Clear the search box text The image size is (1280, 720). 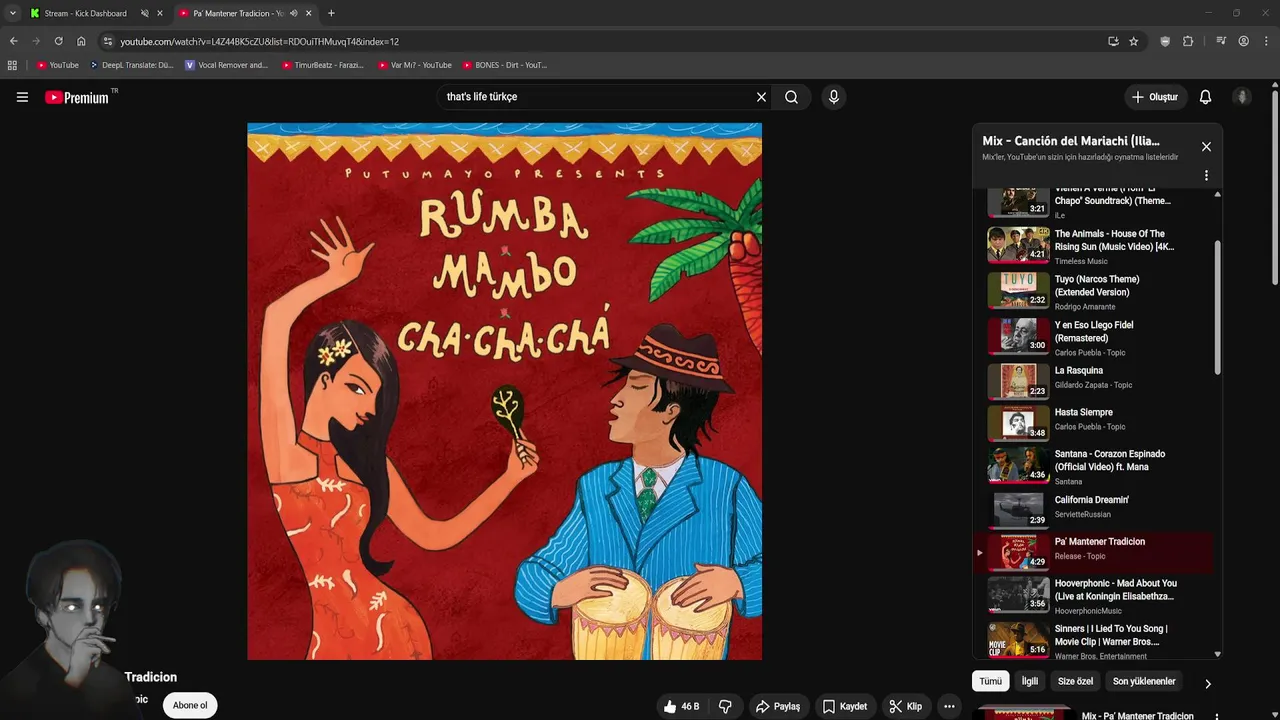761,97
